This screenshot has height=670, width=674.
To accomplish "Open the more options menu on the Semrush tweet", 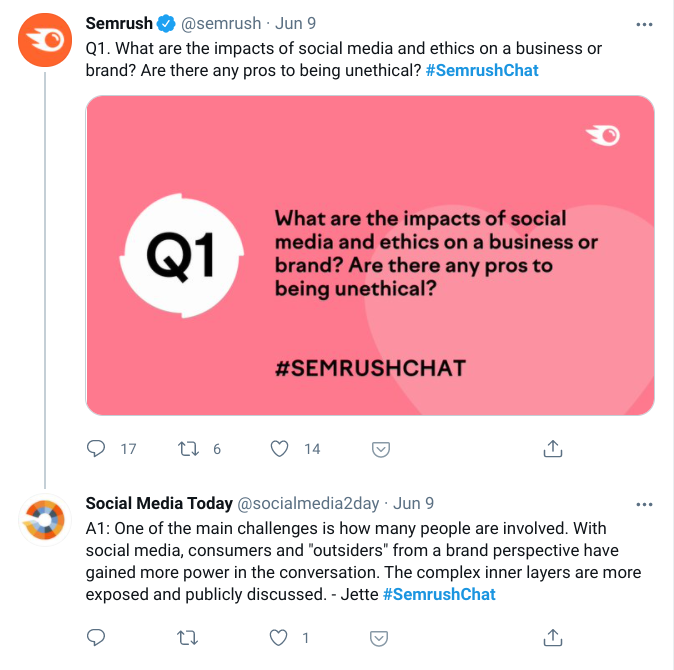I will 645,23.
